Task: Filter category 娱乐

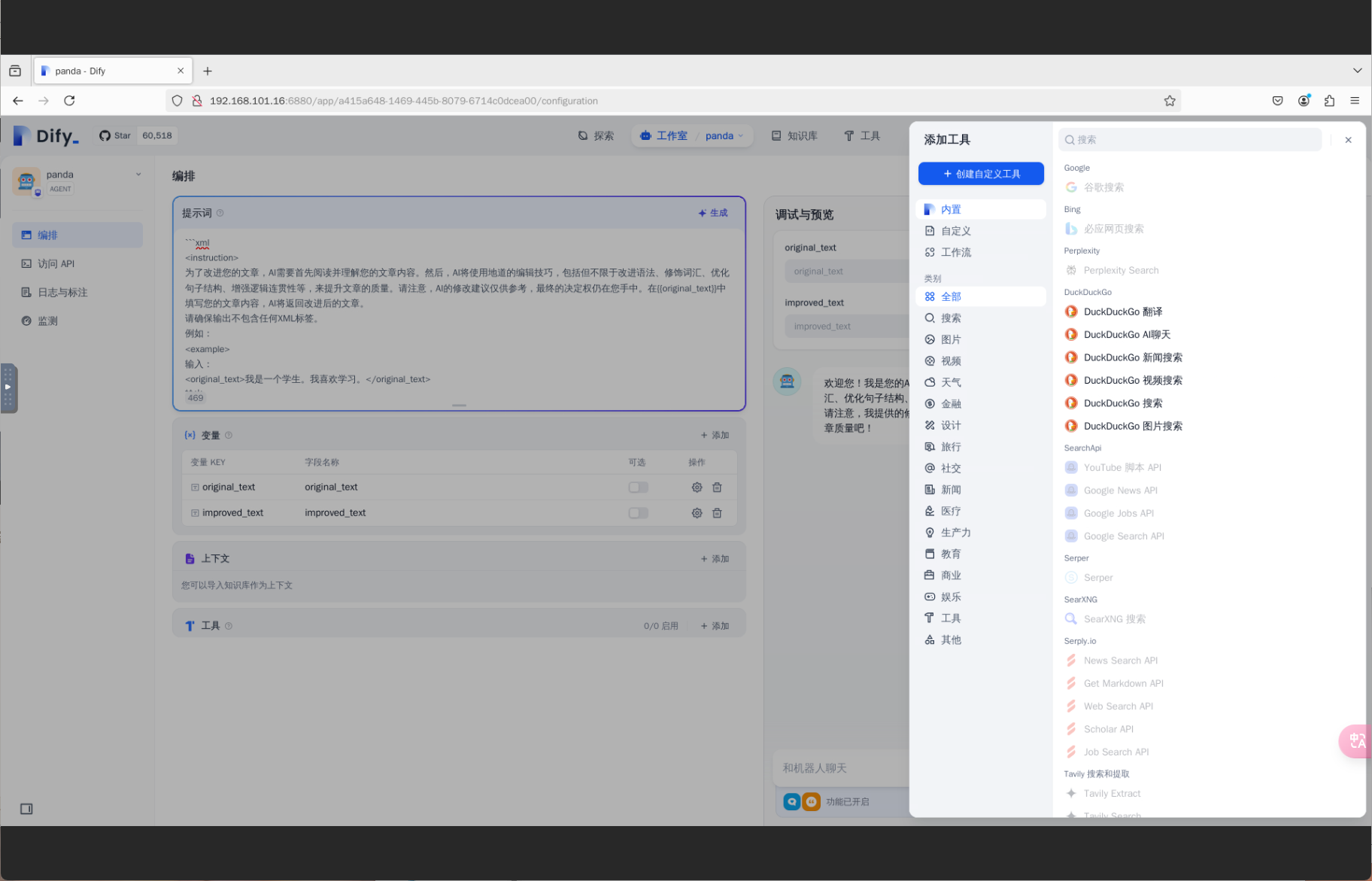Action: (x=981, y=597)
